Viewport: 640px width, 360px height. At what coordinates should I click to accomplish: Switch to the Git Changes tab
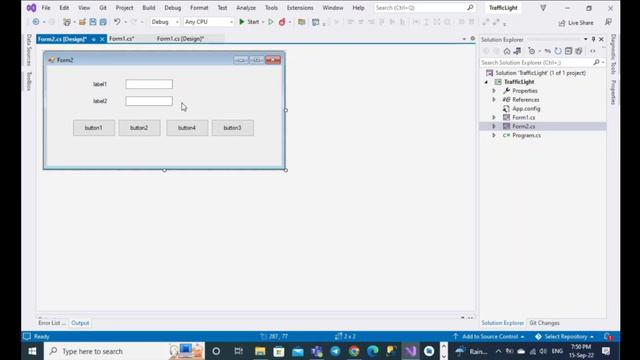pyautogui.click(x=544, y=323)
